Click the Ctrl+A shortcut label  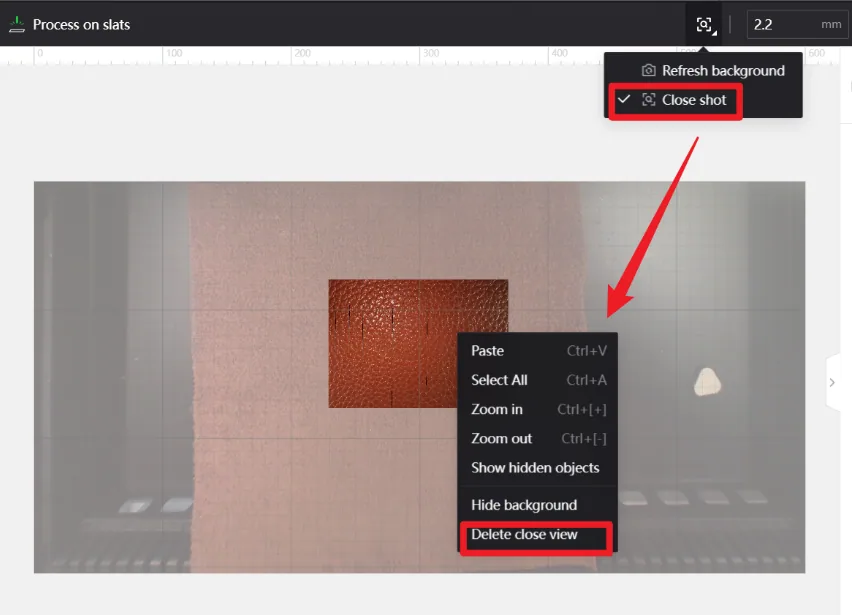[587, 380]
